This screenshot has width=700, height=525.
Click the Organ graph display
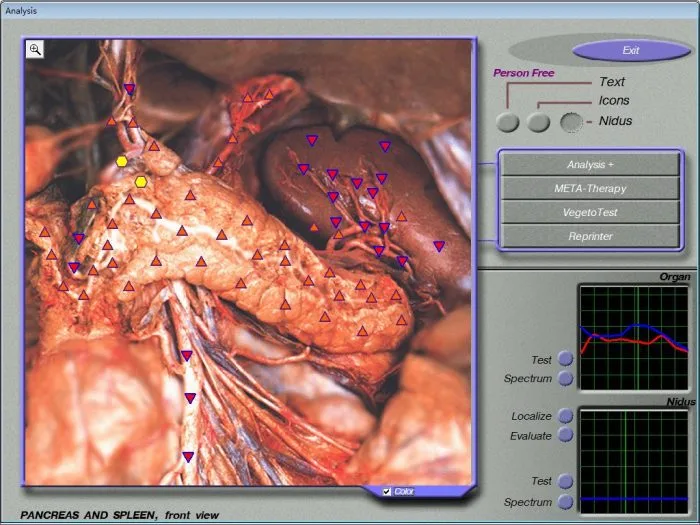pos(634,338)
